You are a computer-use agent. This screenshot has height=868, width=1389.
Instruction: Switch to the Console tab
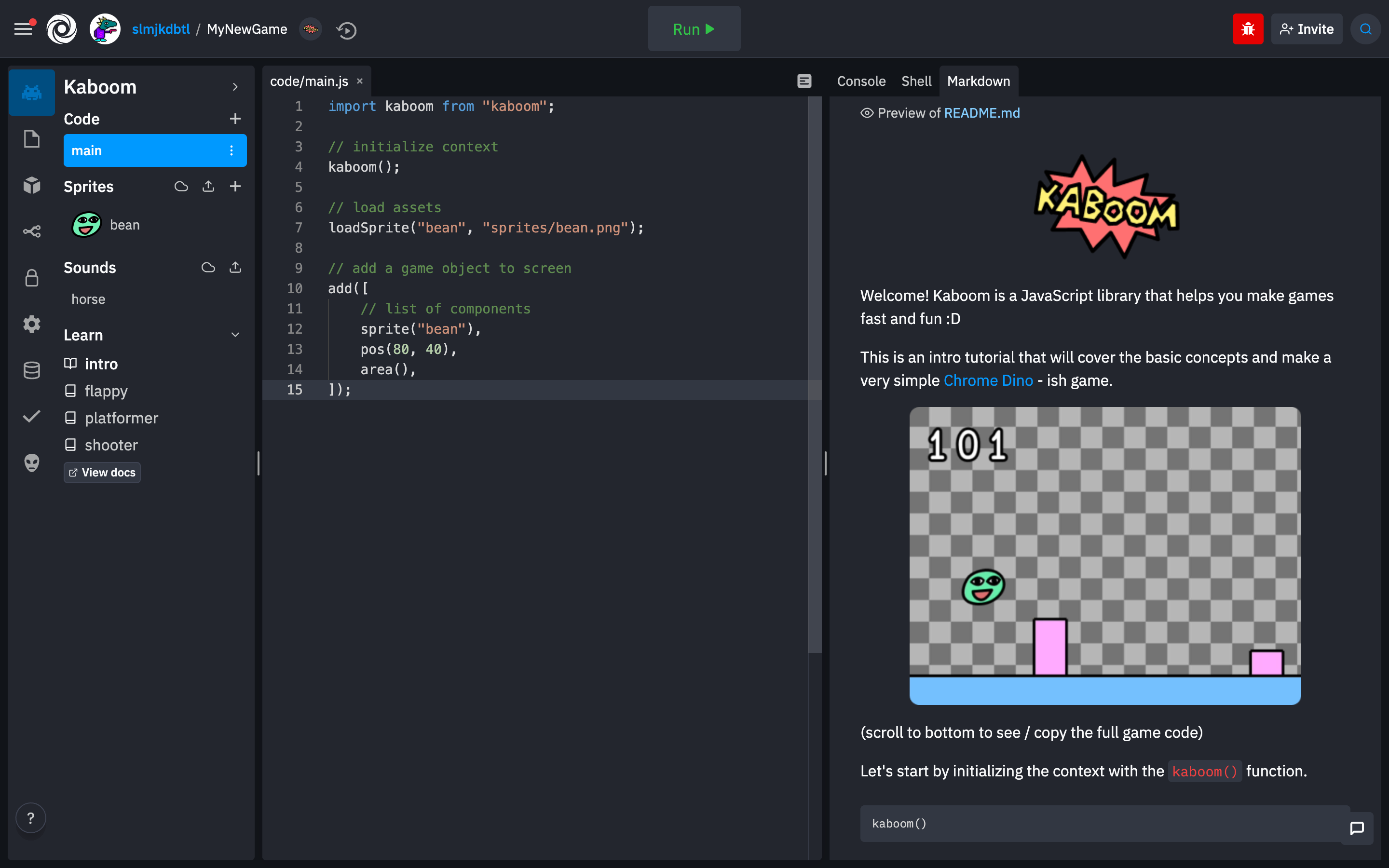pos(860,81)
